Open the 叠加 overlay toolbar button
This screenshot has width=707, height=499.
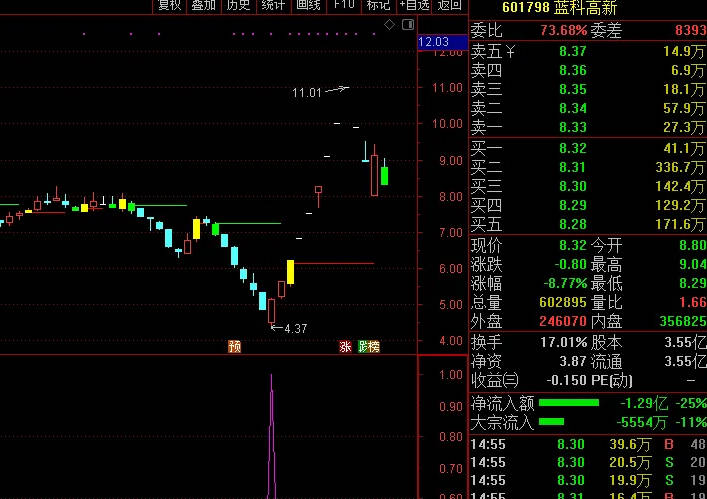(x=204, y=5)
